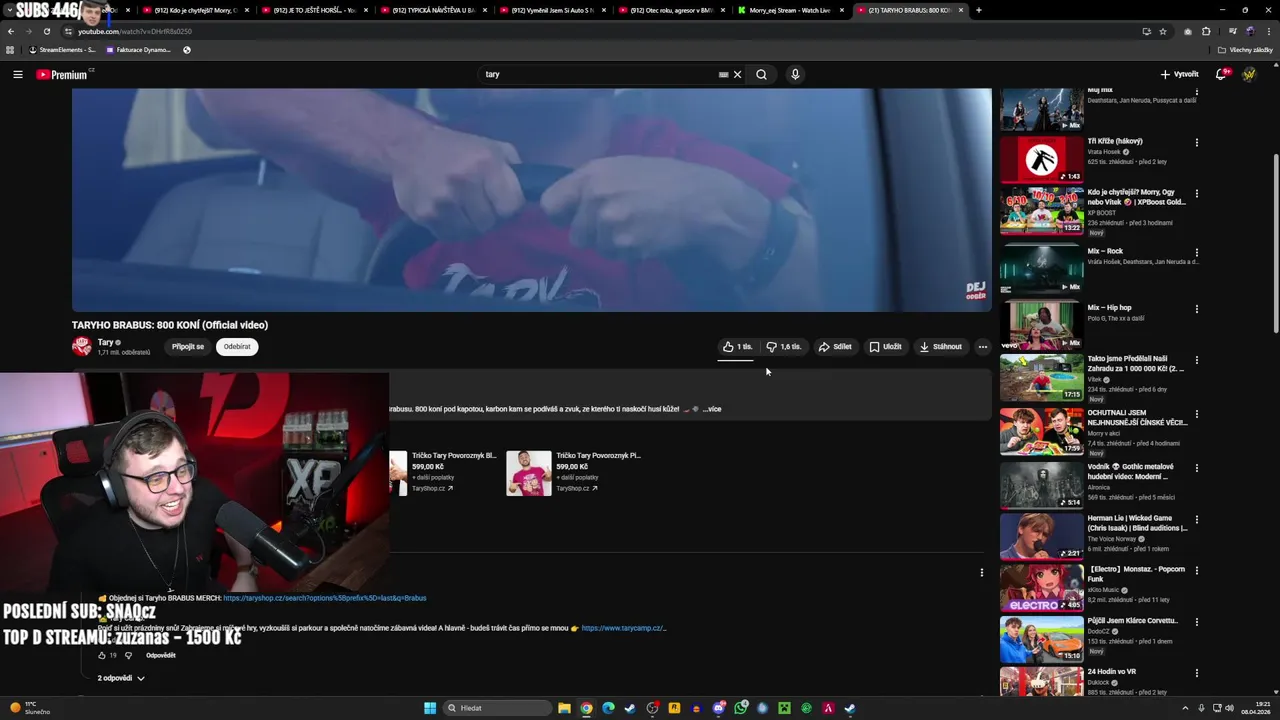1280x720 pixels.
Task: Like the pinned comment thumb-up
Action: [x=102, y=655]
